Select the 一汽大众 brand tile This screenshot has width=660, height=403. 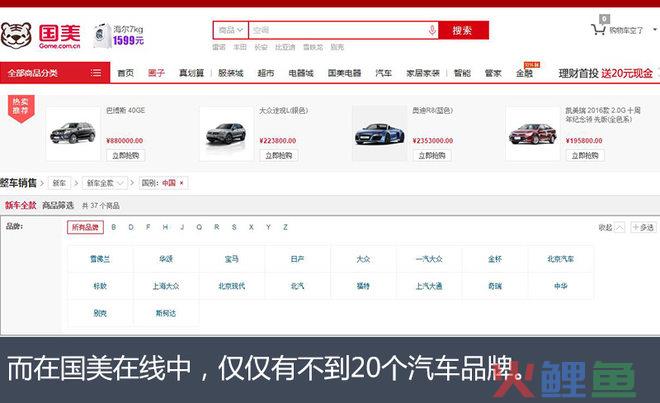point(429,259)
